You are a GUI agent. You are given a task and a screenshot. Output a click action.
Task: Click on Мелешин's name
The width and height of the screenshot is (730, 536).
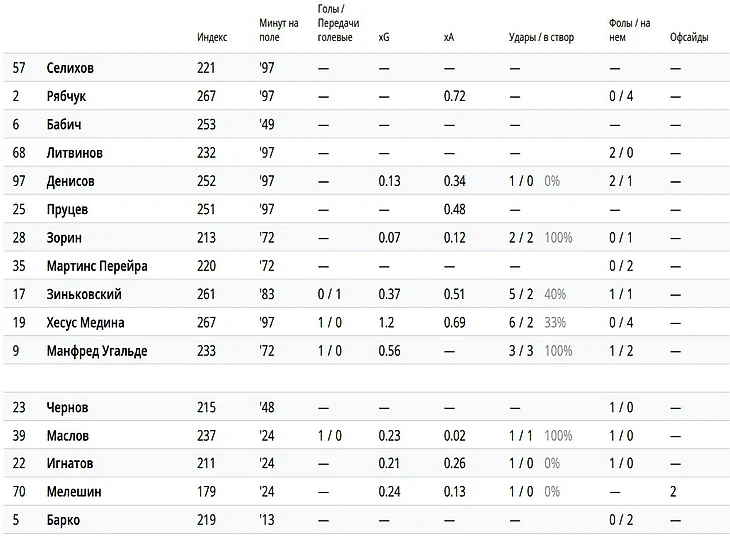73,492
